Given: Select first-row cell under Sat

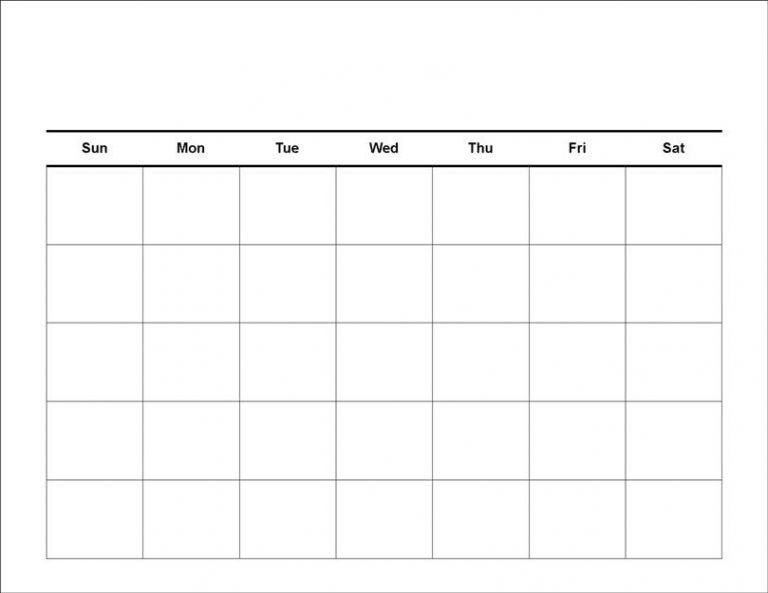Looking at the screenshot, I should (673, 206).
